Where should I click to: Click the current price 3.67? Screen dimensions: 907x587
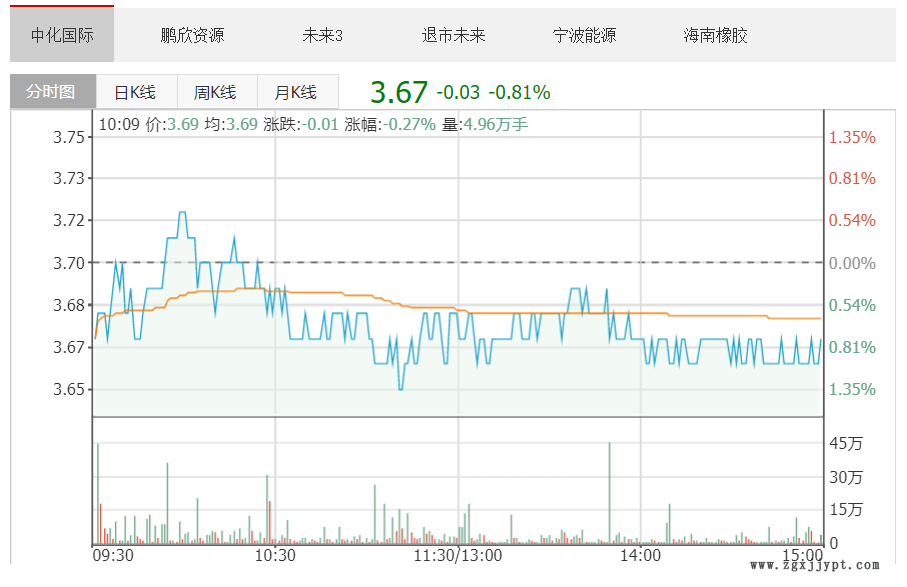(399, 92)
